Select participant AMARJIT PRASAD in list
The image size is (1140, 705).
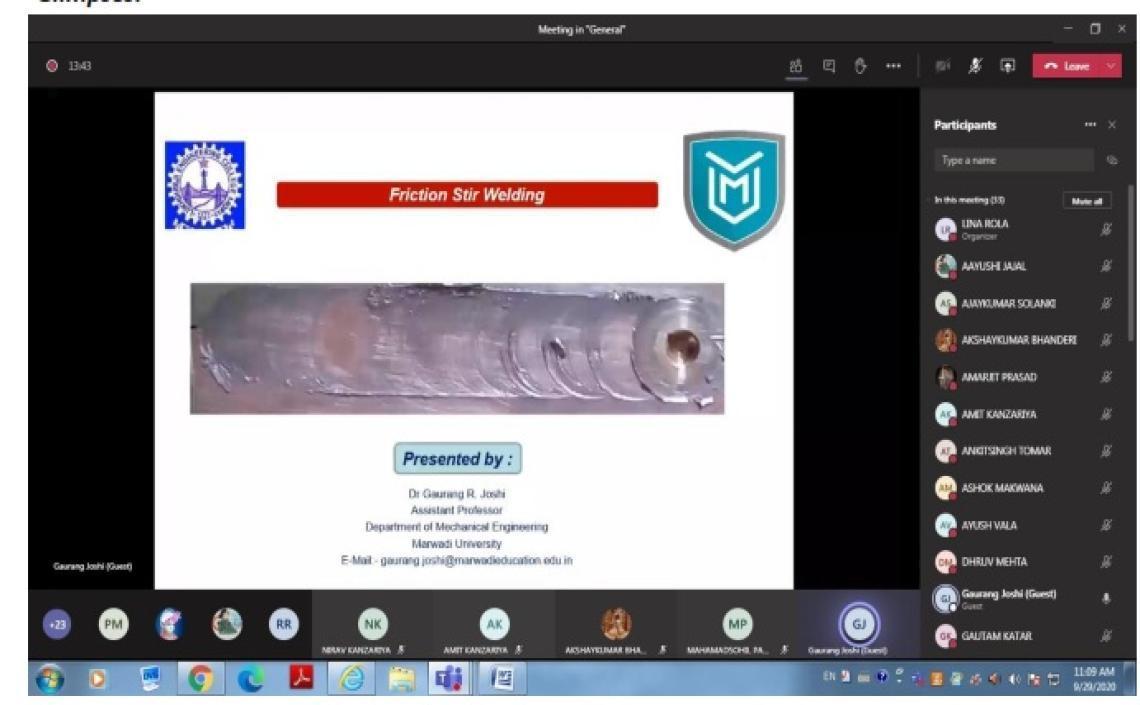(x=1025, y=377)
